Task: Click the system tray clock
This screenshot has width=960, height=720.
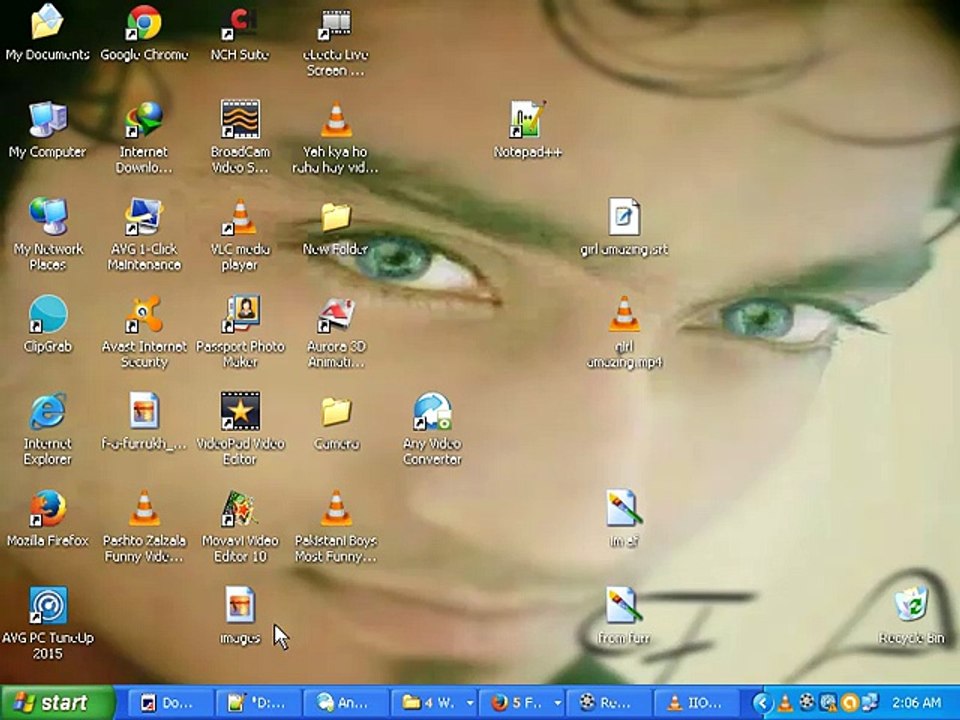Action: coord(916,702)
